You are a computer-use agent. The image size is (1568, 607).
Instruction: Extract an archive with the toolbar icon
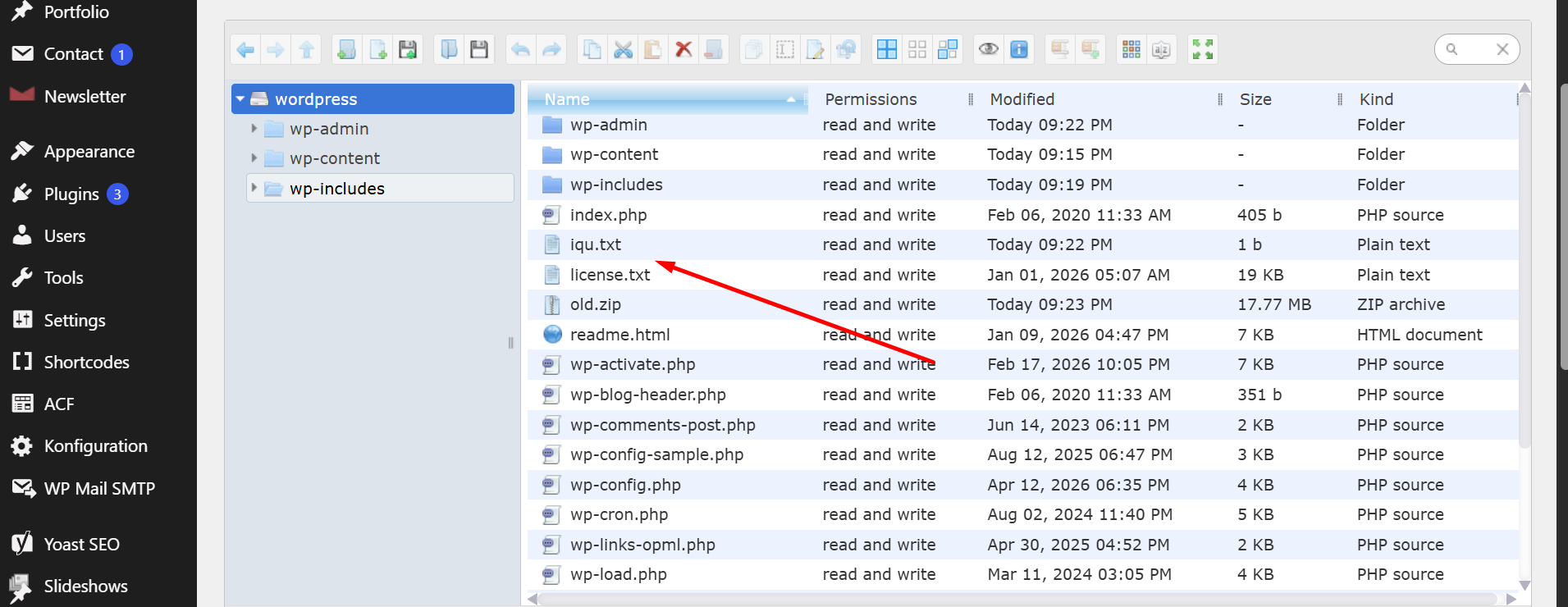click(x=1060, y=50)
